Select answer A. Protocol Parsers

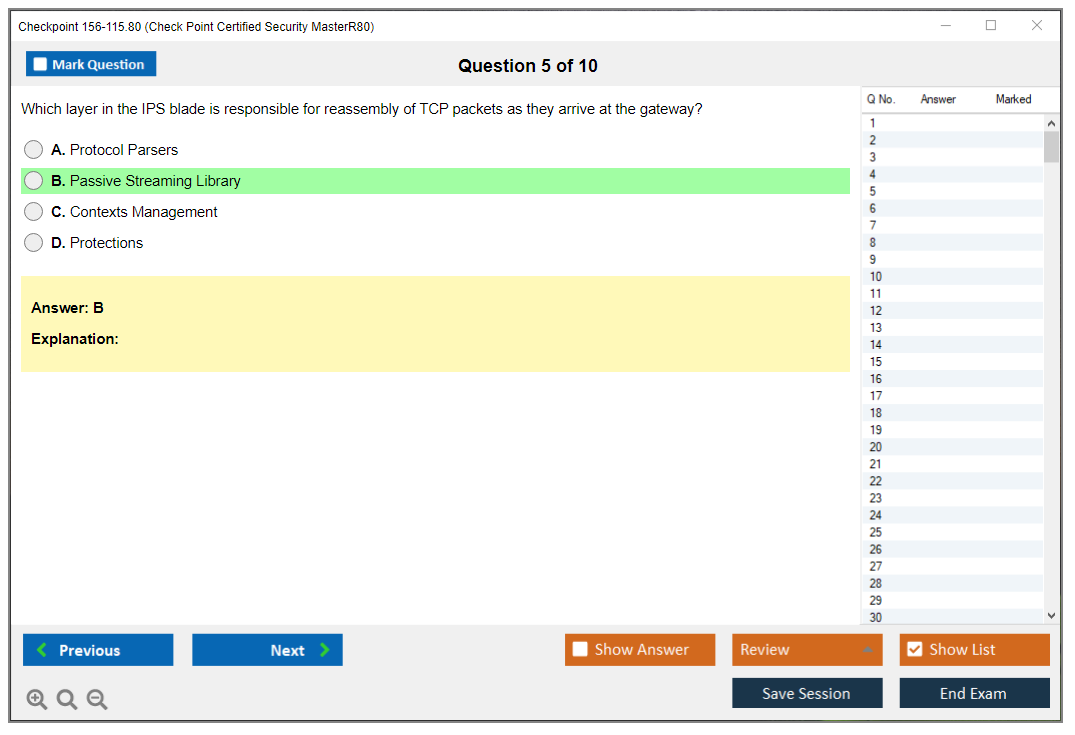click(x=34, y=150)
